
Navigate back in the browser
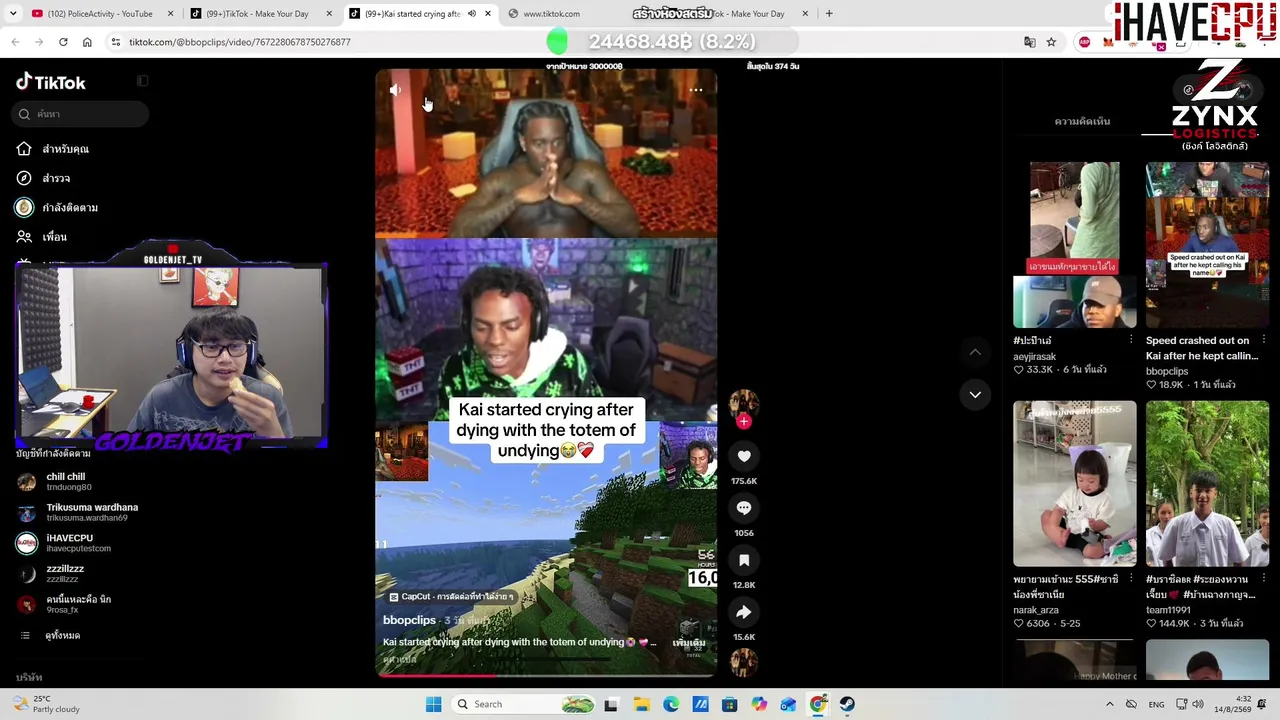pyautogui.click(x=15, y=42)
